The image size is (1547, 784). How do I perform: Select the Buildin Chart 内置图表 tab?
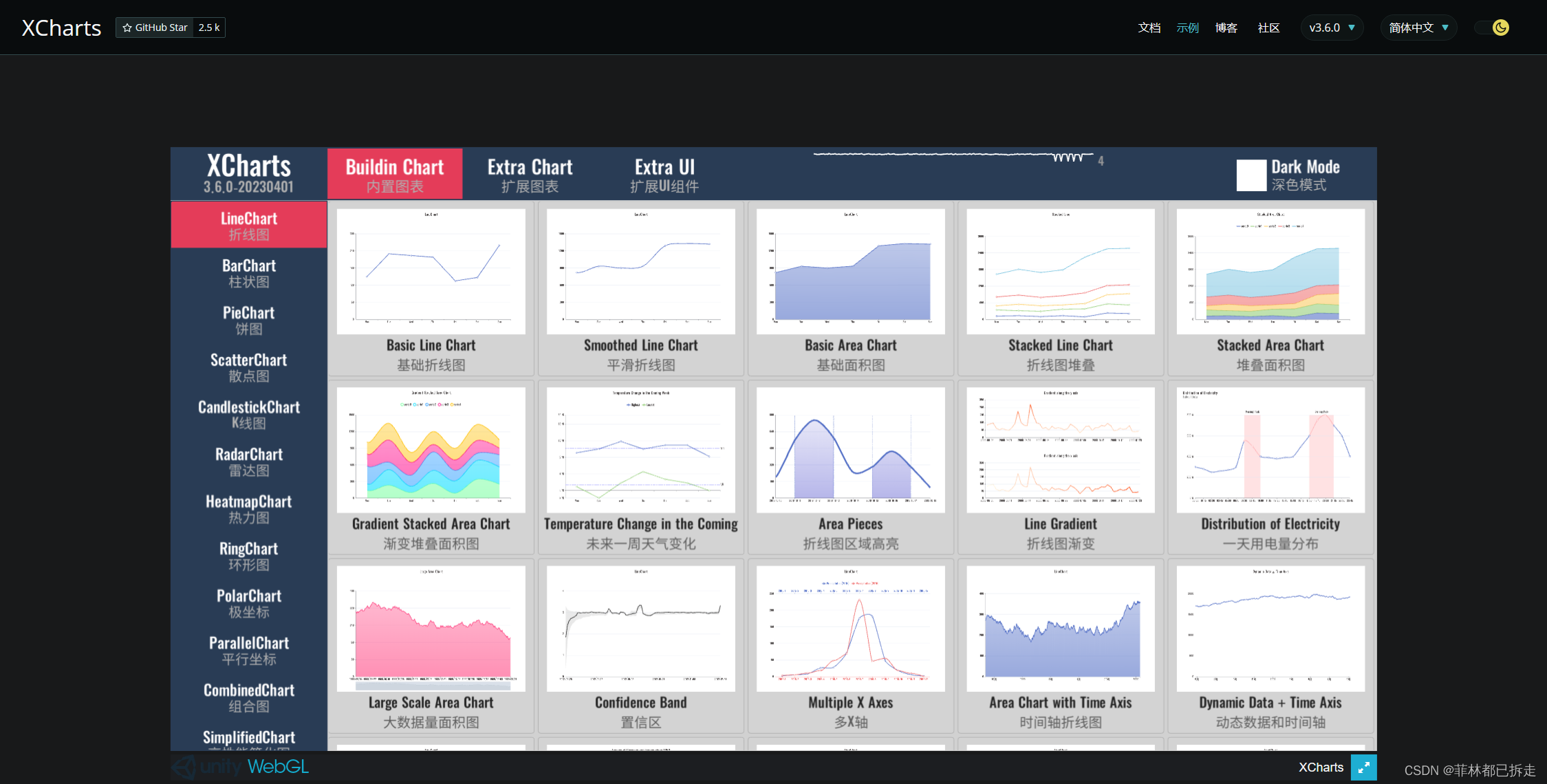395,173
